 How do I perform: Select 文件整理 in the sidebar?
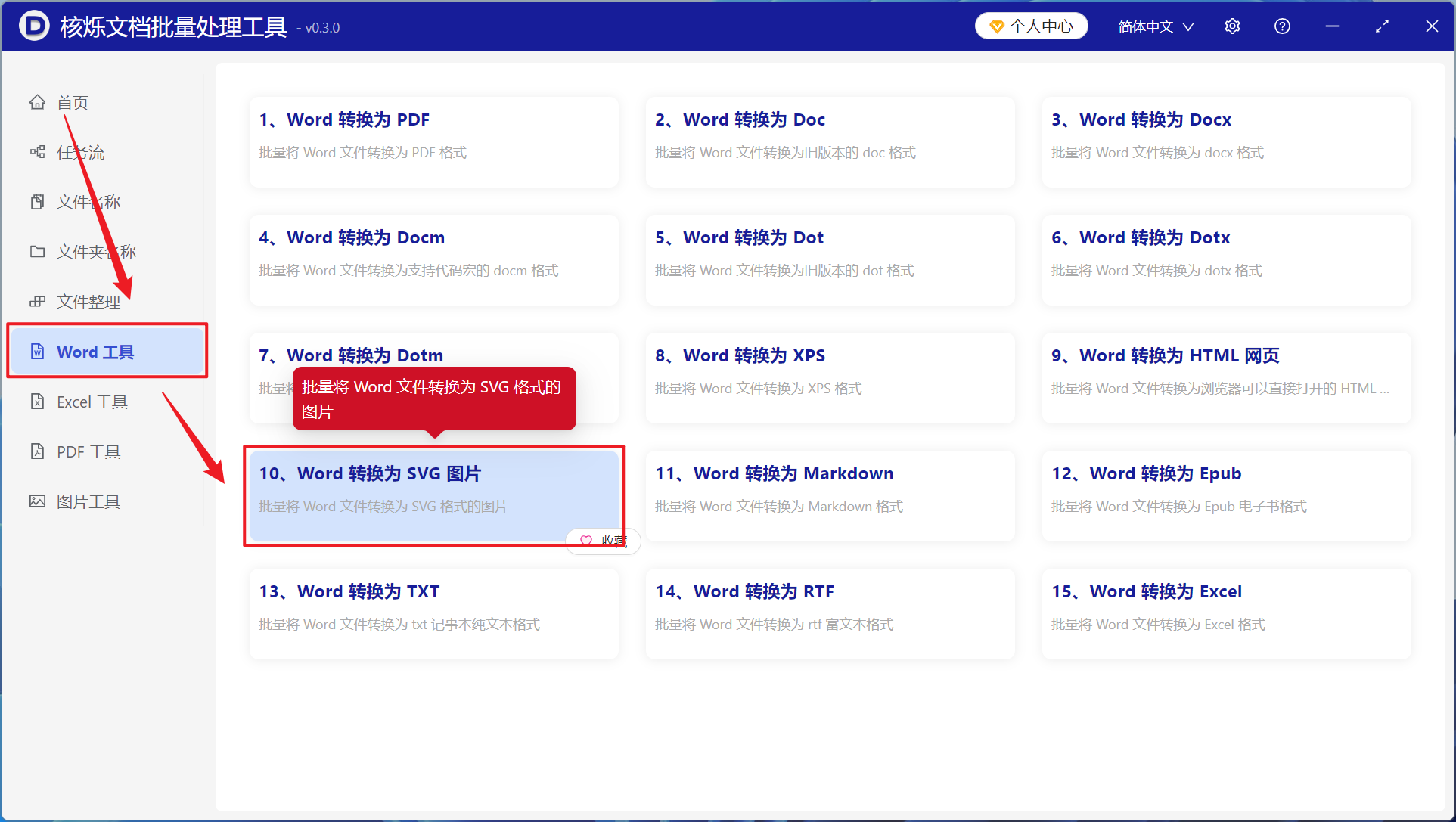click(x=106, y=302)
